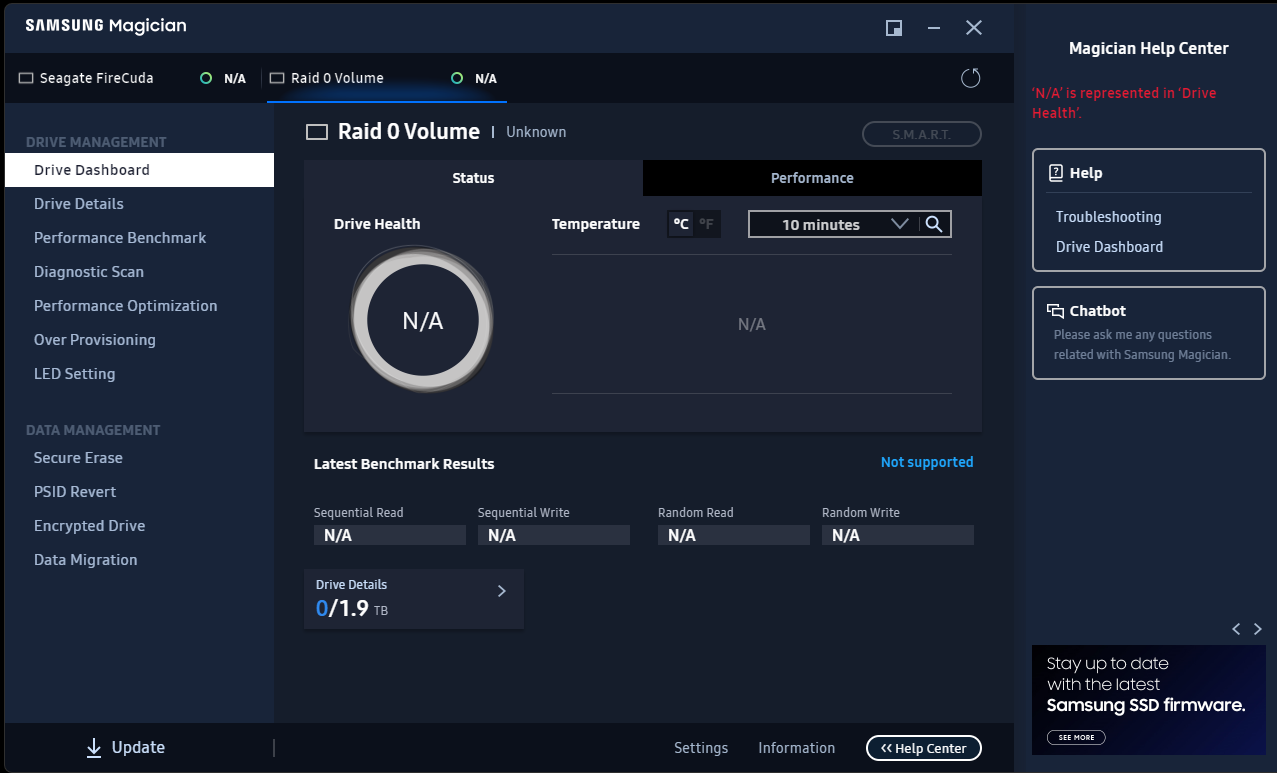Image resolution: width=1277 pixels, height=773 pixels.
Task: Select the Seagate FireCuda drive tab
Action: pos(134,78)
